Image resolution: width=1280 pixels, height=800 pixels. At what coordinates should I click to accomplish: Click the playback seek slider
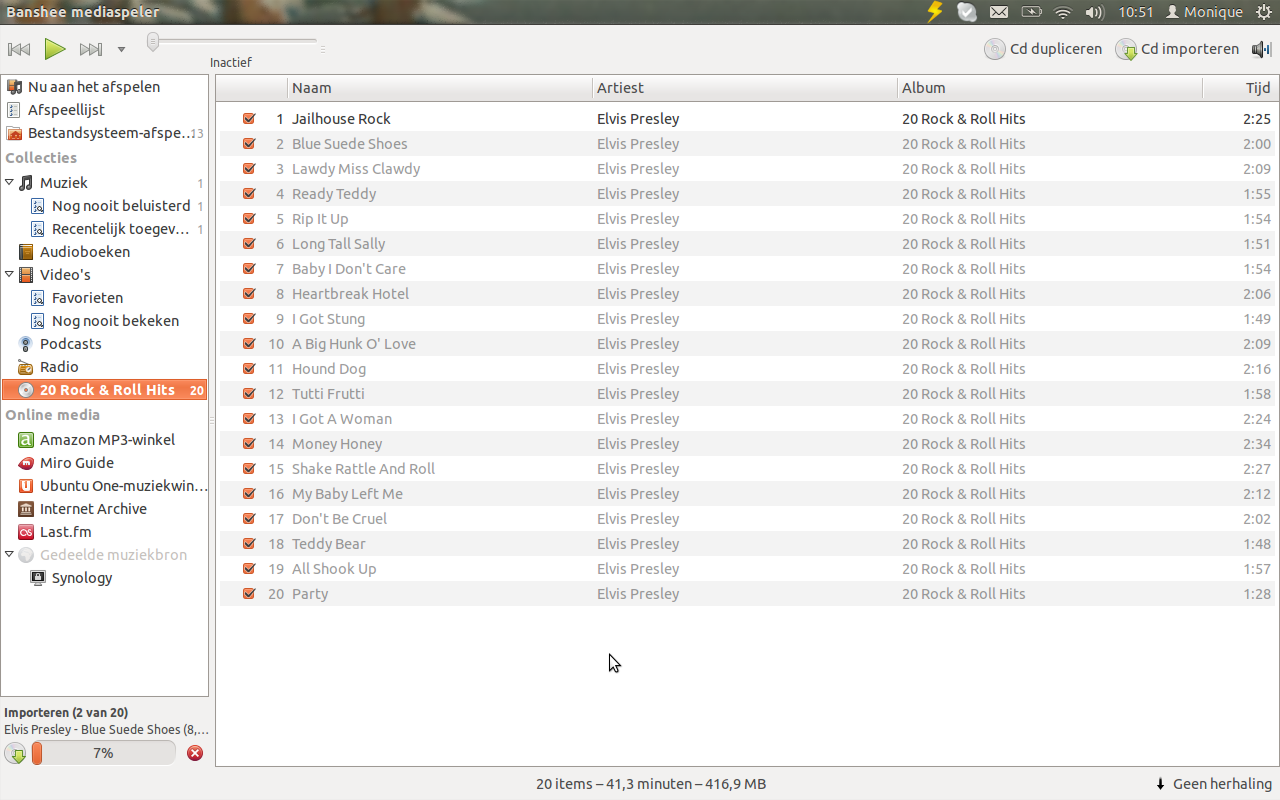tap(235, 42)
